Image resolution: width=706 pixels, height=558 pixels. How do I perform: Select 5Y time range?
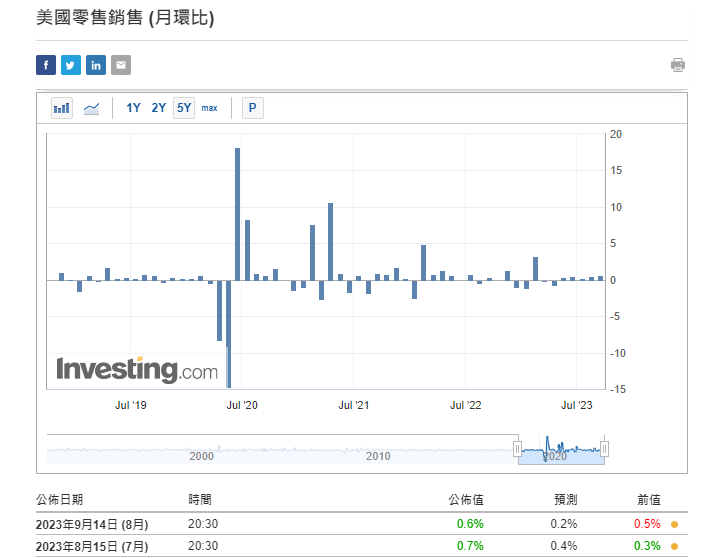tap(184, 108)
